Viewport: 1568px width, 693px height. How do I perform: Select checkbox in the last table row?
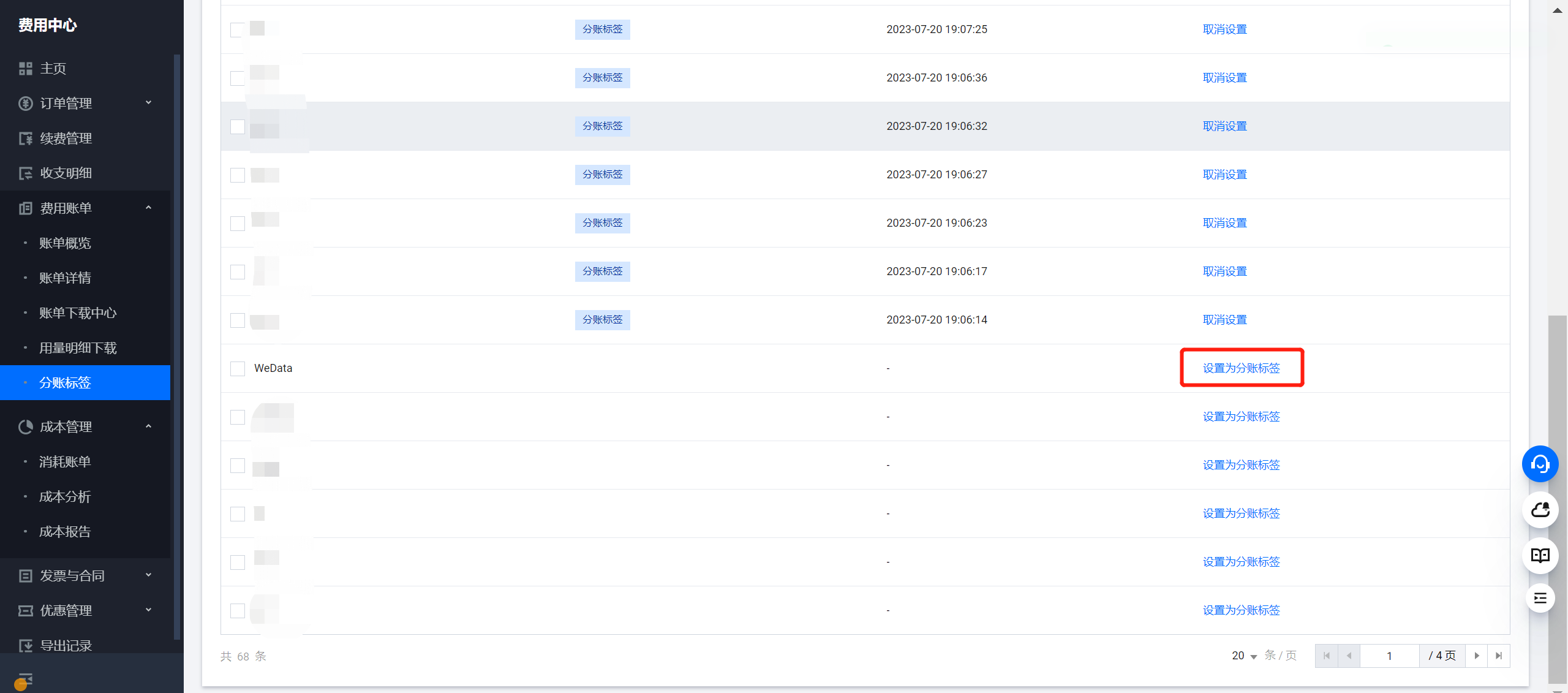pyautogui.click(x=238, y=610)
